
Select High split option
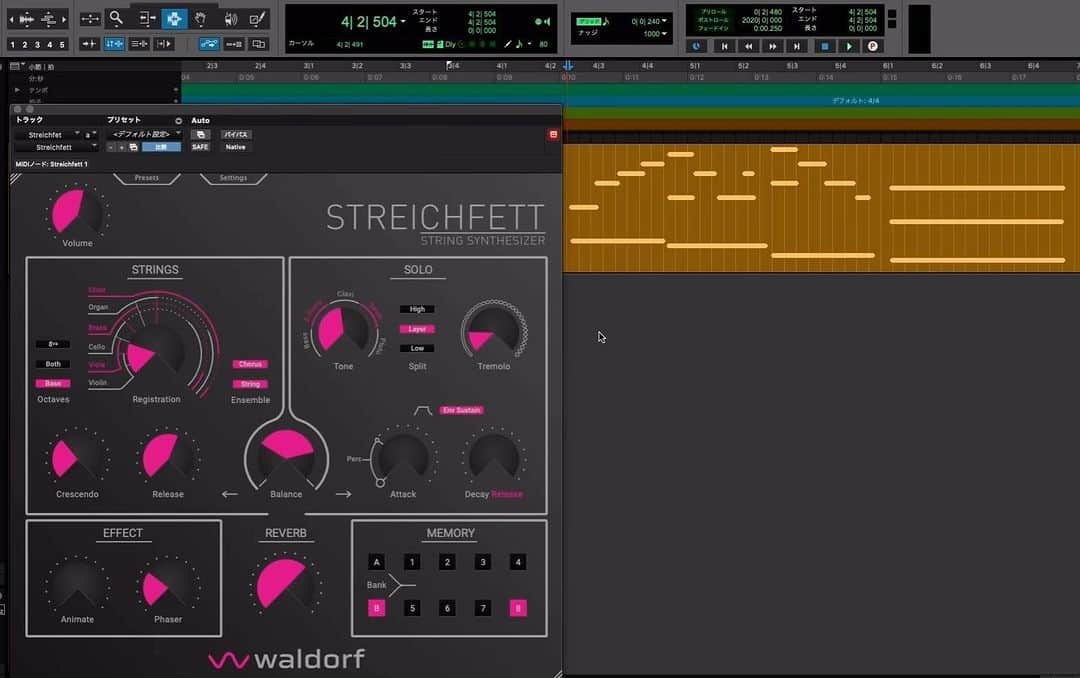tap(417, 309)
